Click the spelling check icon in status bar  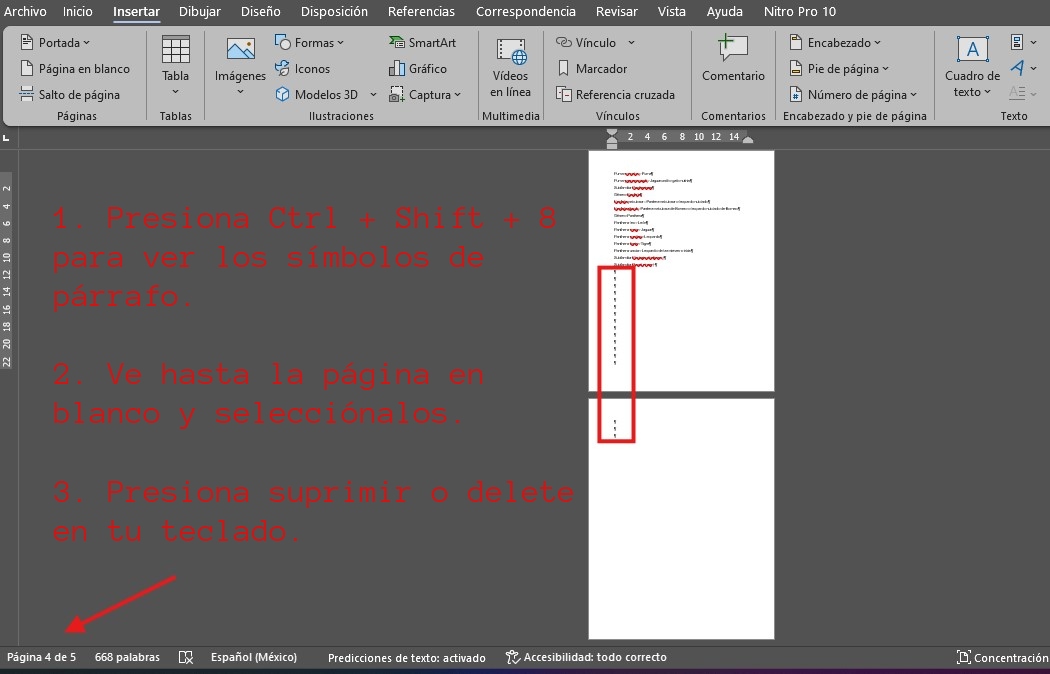point(186,657)
